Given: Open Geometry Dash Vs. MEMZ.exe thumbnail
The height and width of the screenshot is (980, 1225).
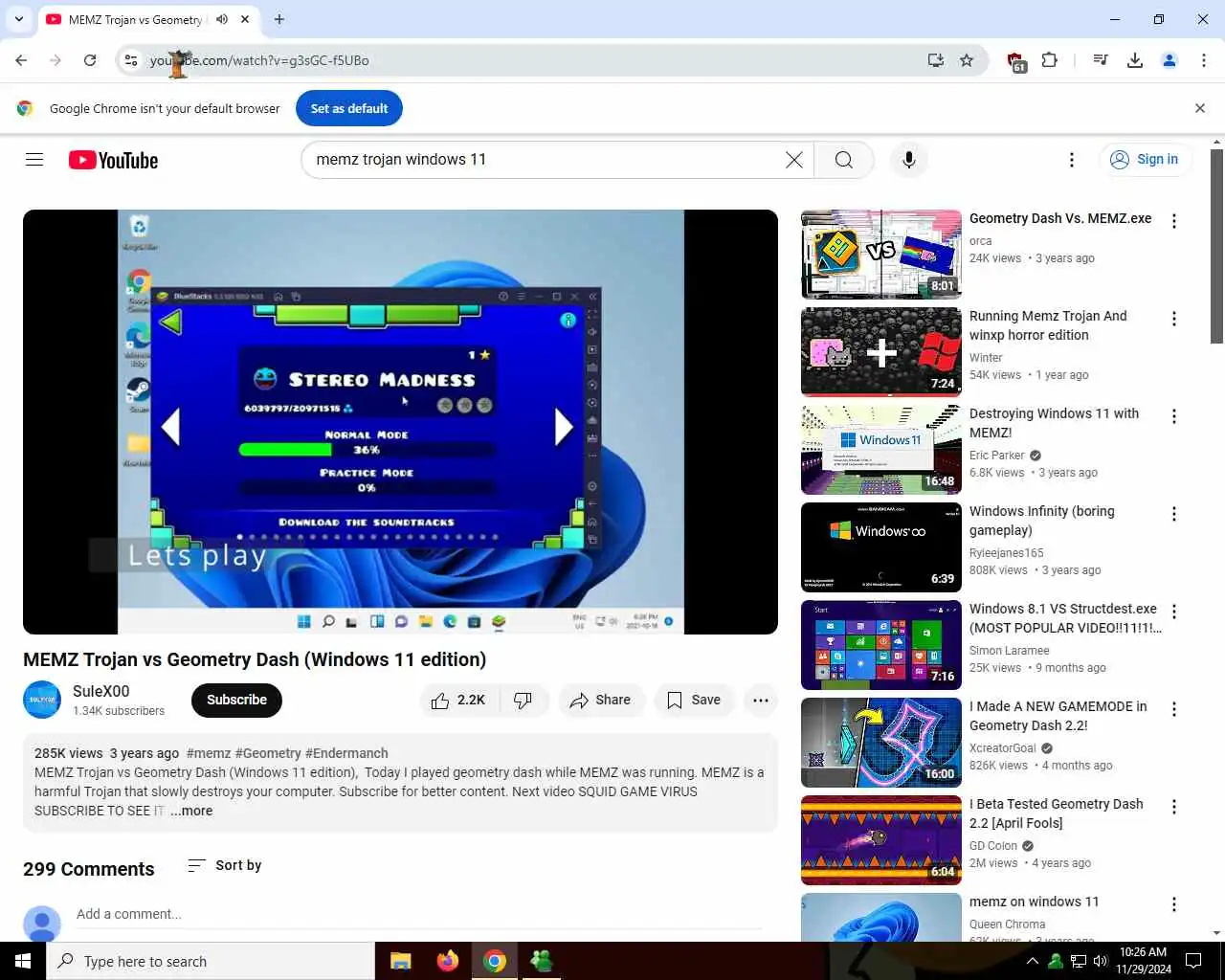Looking at the screenshot, I should (x=881, y=255).
